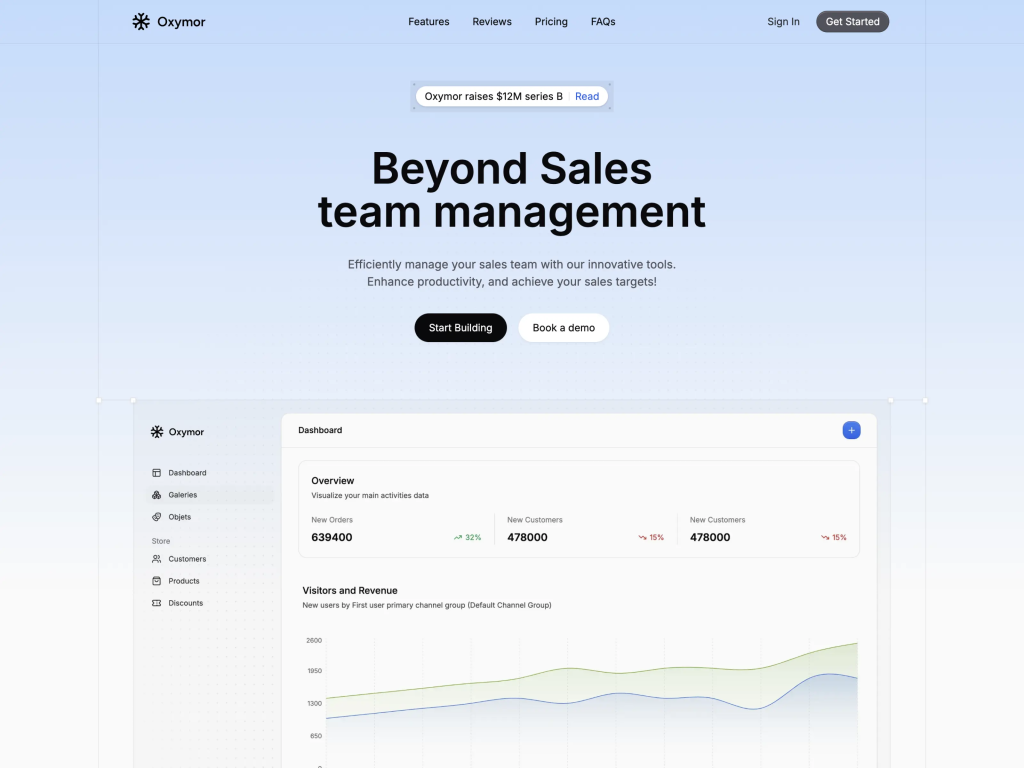Open the FAQs navigation item
This screenshot has height=768, width=1024.
pos(603,21)
